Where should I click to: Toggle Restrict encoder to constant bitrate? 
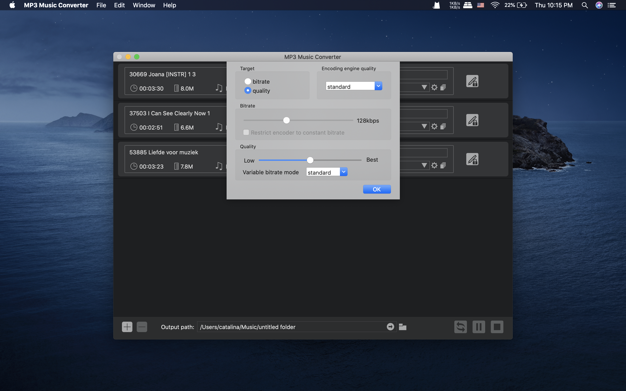tap(246, 132)
